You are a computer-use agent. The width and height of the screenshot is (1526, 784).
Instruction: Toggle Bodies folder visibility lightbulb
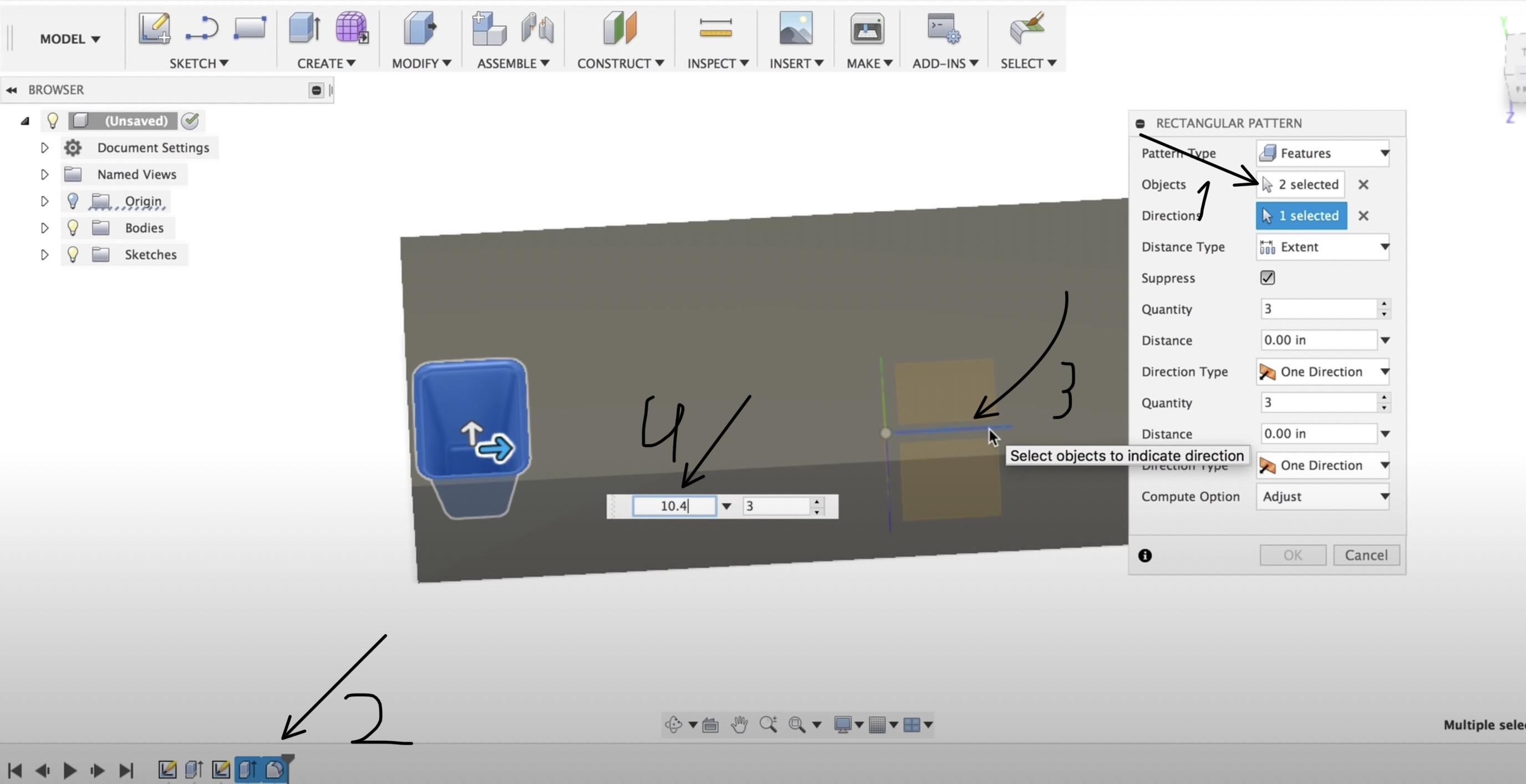tap(73, 227)
